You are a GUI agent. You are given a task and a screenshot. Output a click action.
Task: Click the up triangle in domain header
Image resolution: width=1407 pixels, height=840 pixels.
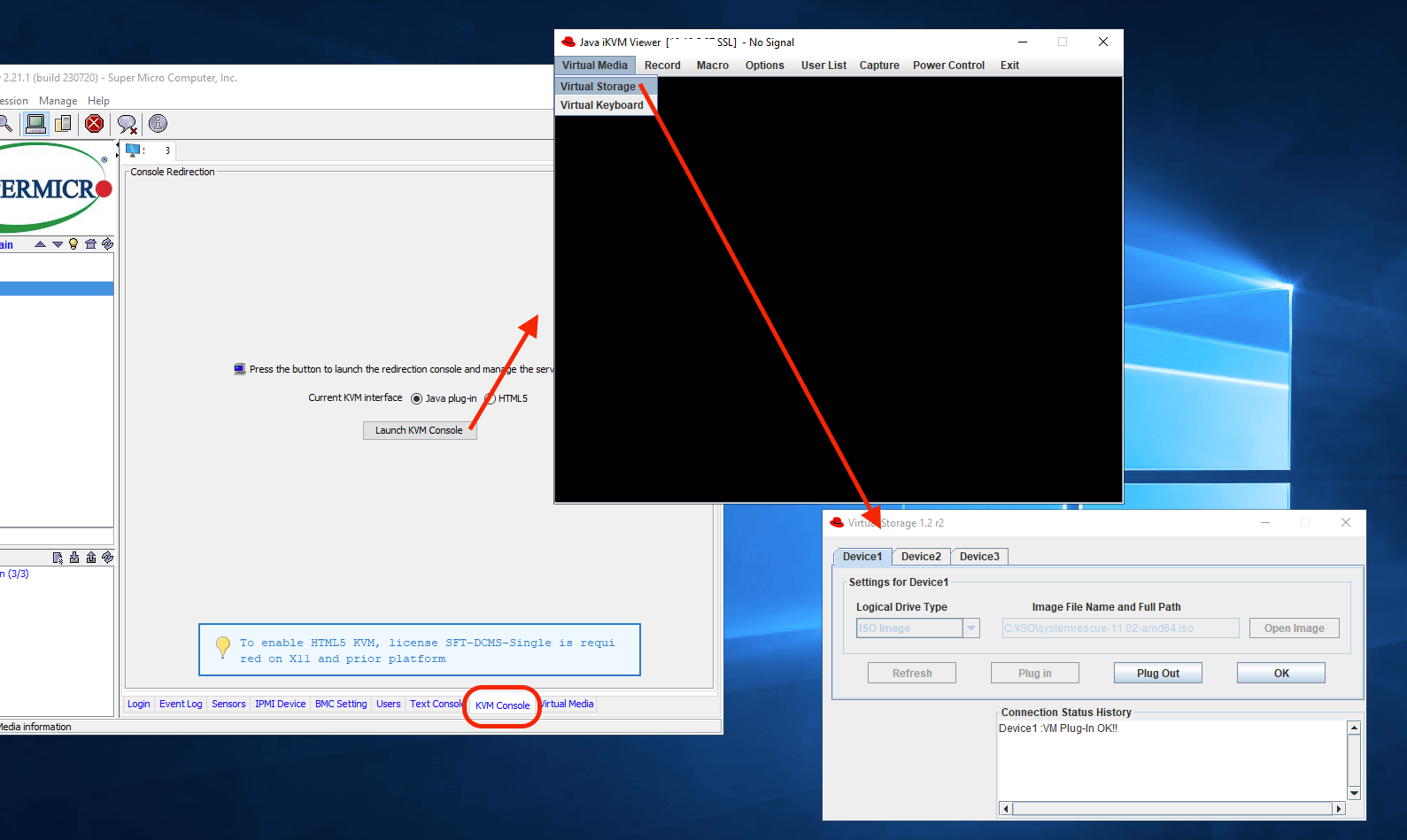click(x=40, y=244)
